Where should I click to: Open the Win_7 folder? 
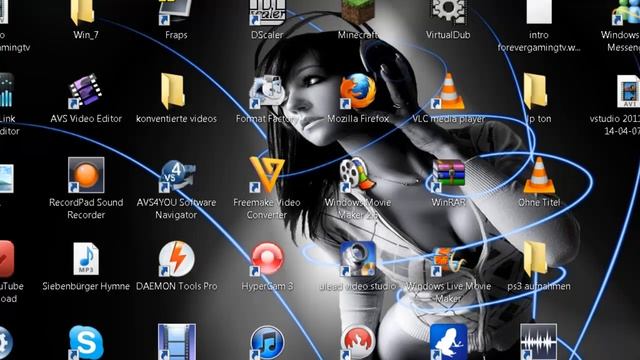[83, 12]
